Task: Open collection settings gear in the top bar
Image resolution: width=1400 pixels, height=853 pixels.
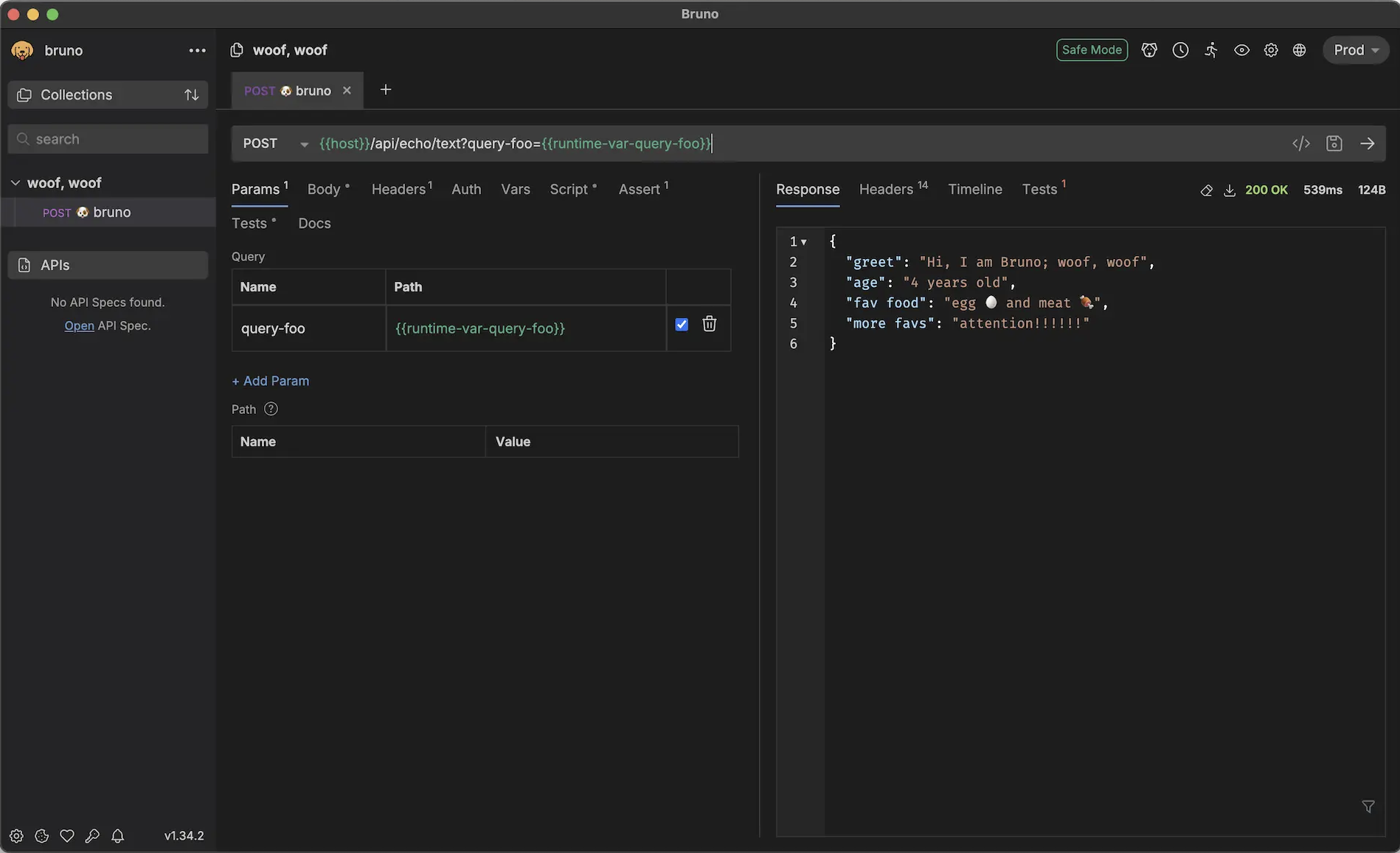Action: tap(1270, 50)
